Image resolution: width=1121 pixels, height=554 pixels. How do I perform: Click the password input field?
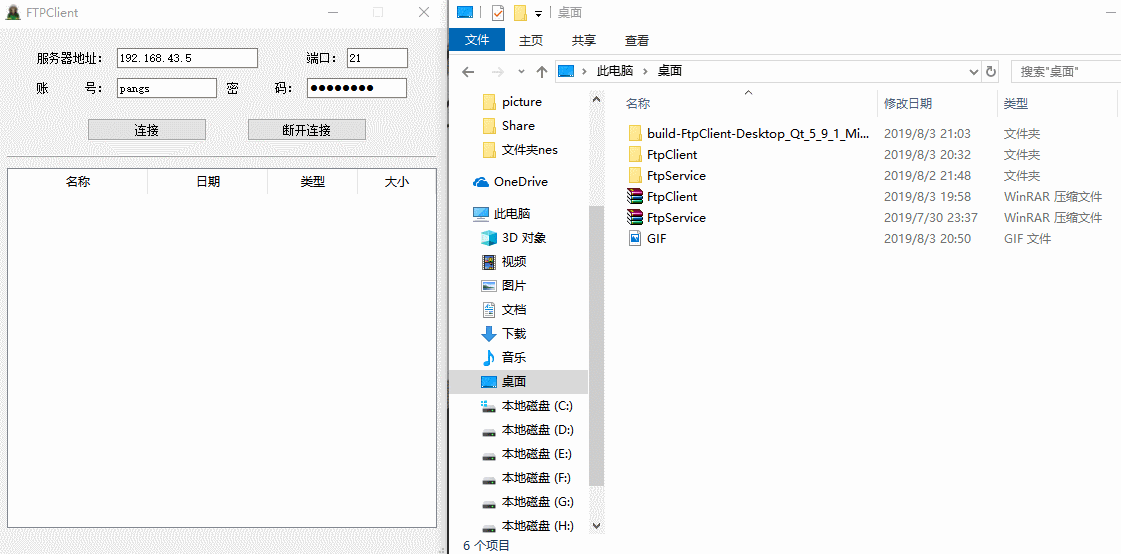(x=357, y=88)
